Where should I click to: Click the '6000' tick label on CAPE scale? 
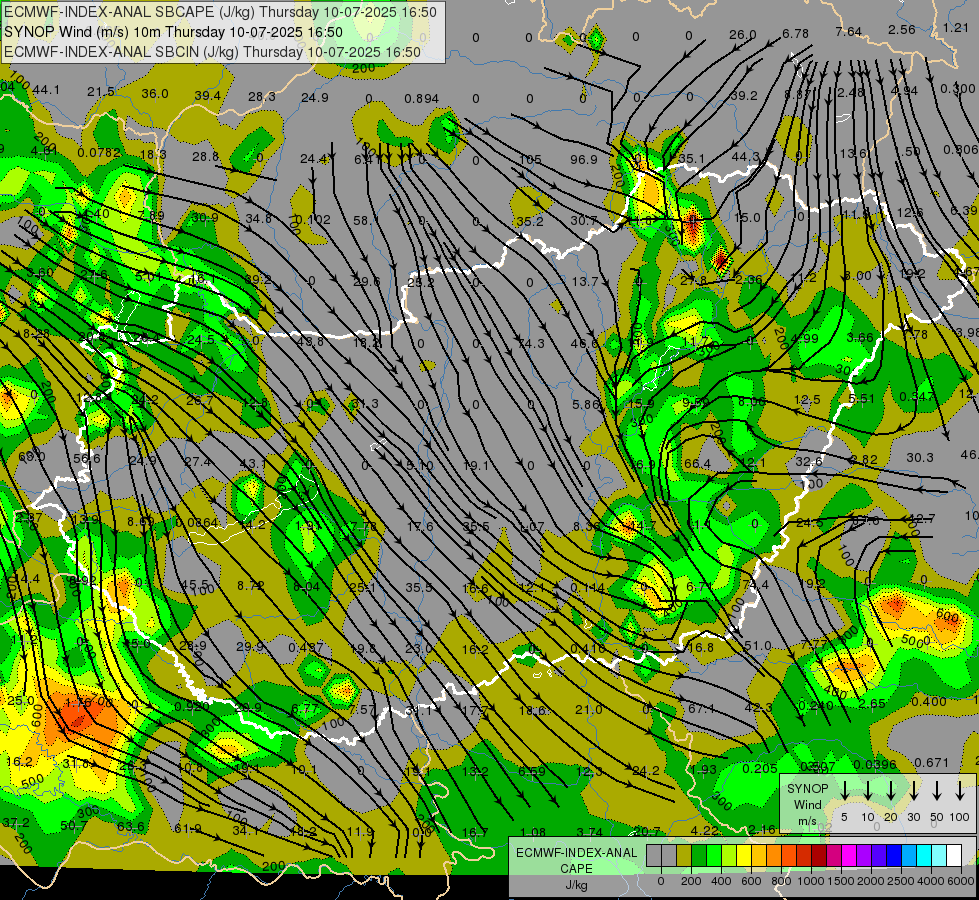click(961, 881)
